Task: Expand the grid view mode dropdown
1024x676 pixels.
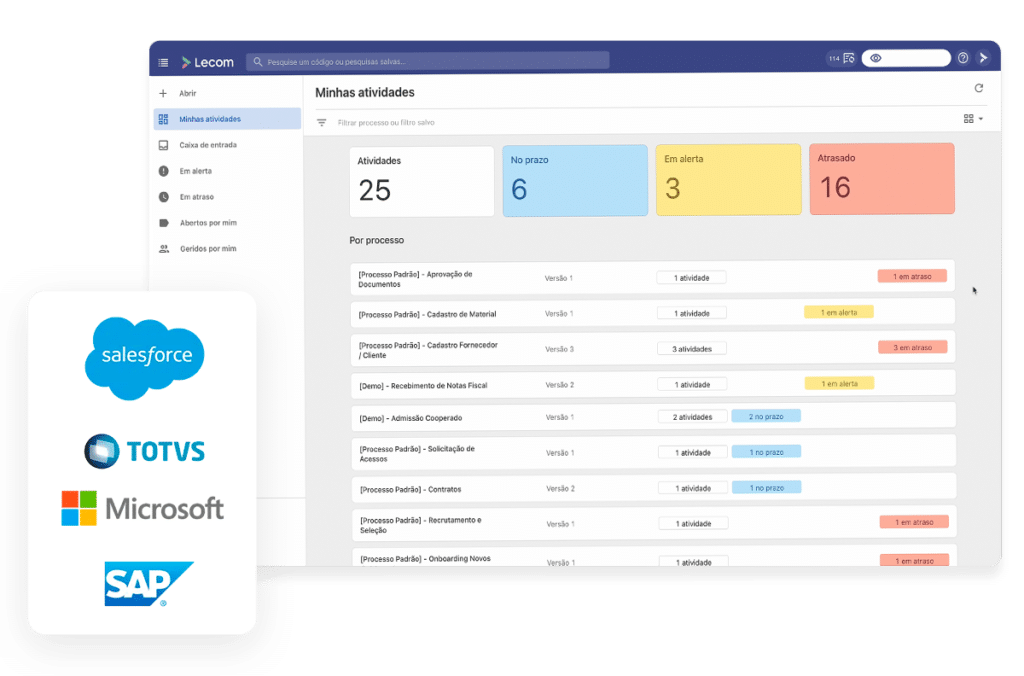Action: click(973, 119)
